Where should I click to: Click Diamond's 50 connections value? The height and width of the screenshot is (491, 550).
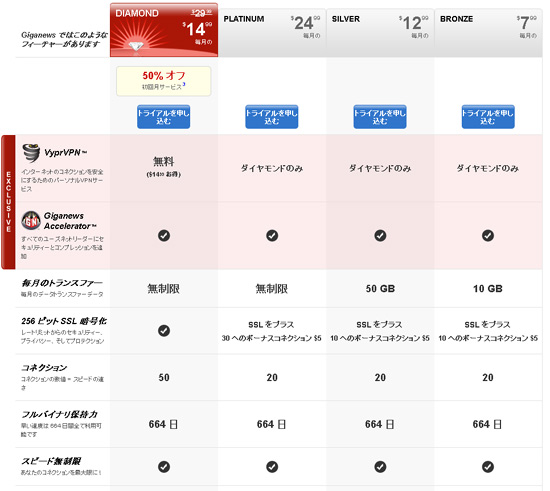point(164,378)
